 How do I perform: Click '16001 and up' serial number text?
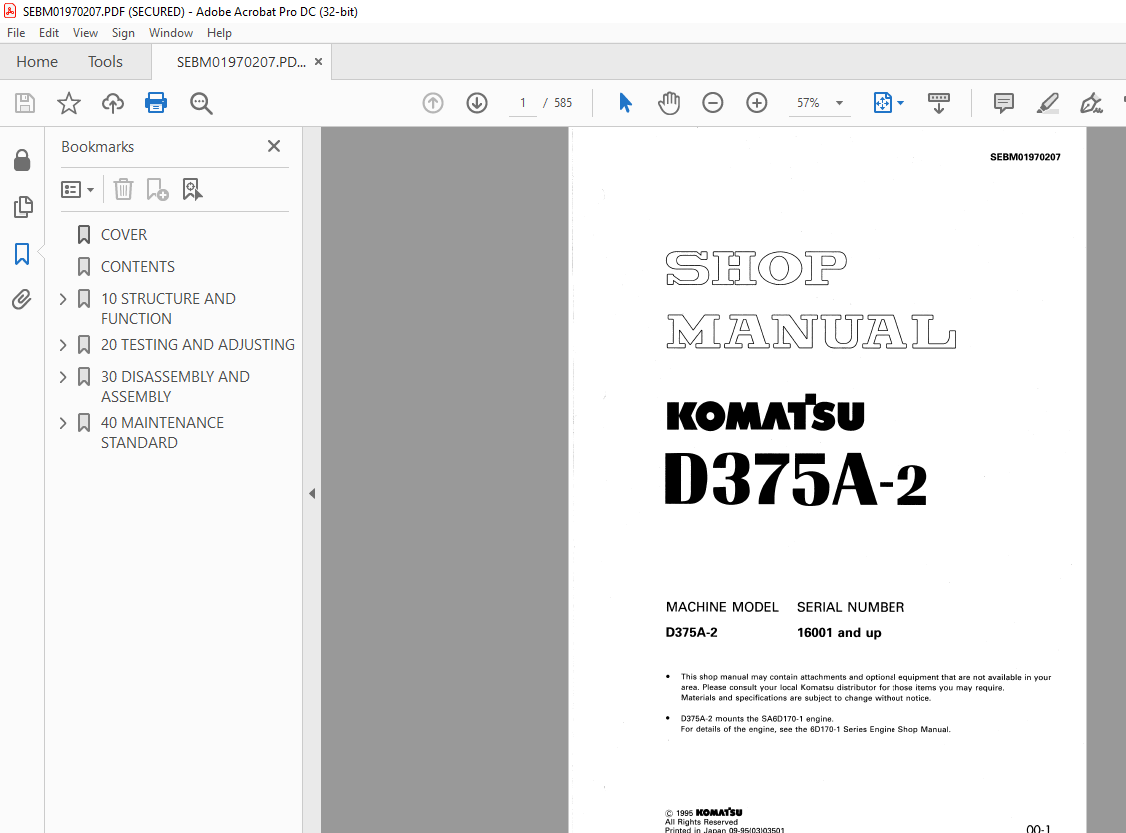tap(839, 633)
